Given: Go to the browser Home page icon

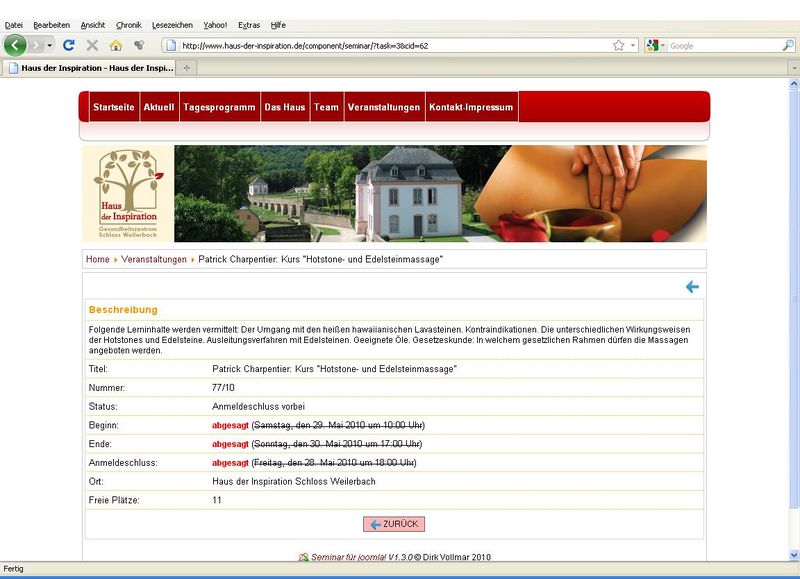Looking at the screenshot, I should tap(116, 45).
